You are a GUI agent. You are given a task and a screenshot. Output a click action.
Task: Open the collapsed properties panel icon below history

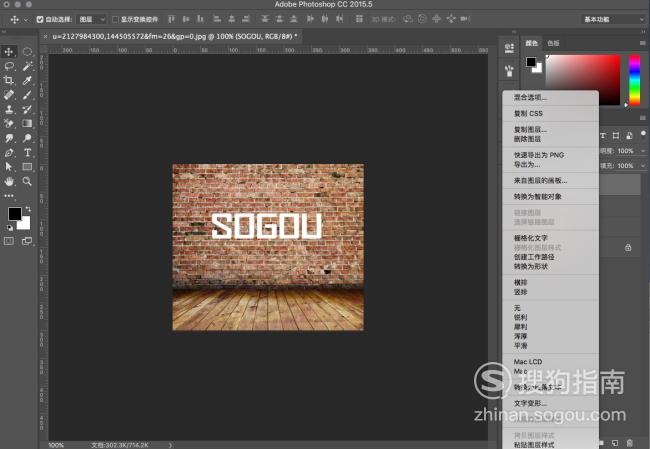click(509, 71)
